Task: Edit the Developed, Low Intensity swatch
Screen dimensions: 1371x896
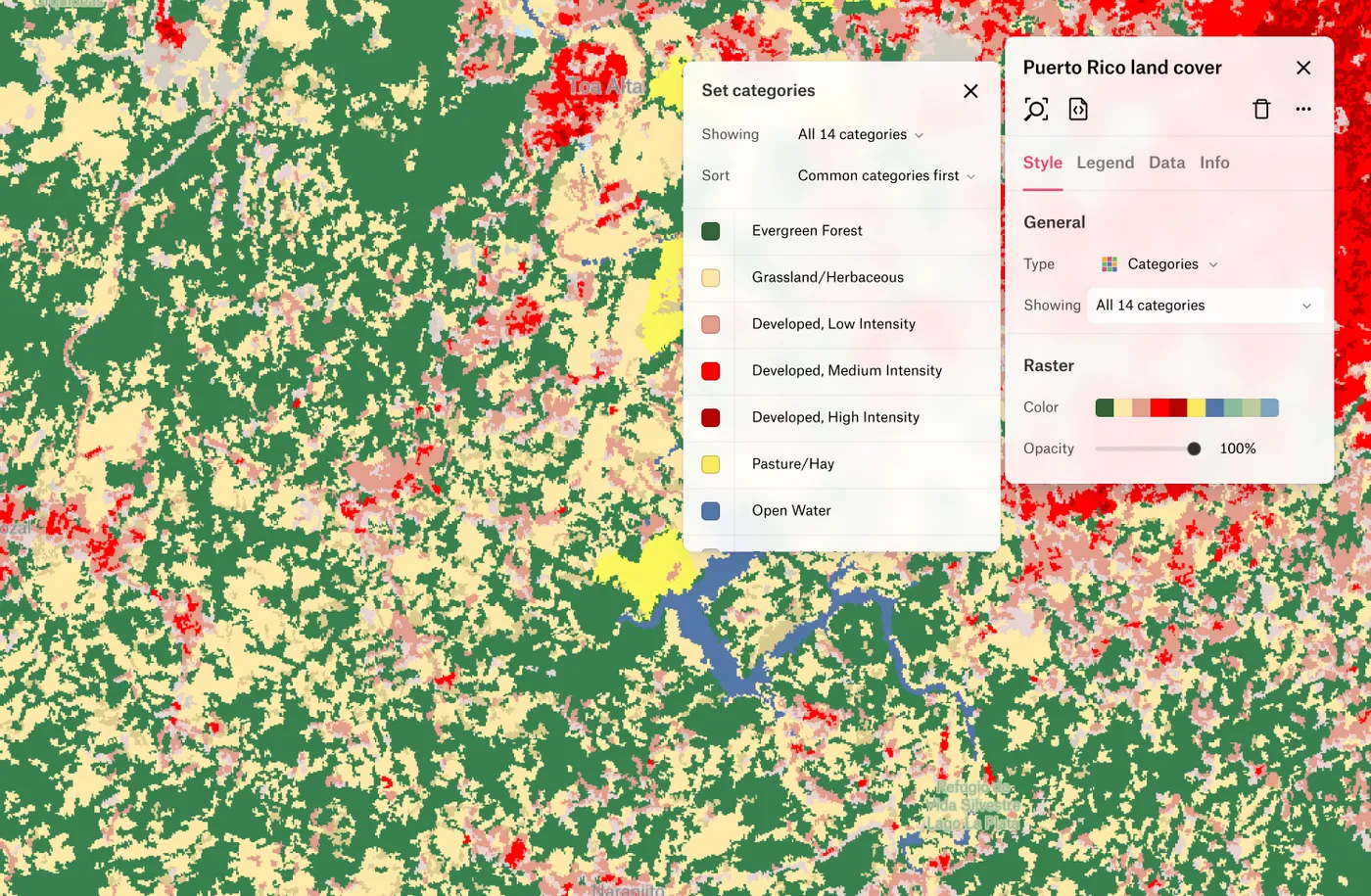Action: (711, 324)
